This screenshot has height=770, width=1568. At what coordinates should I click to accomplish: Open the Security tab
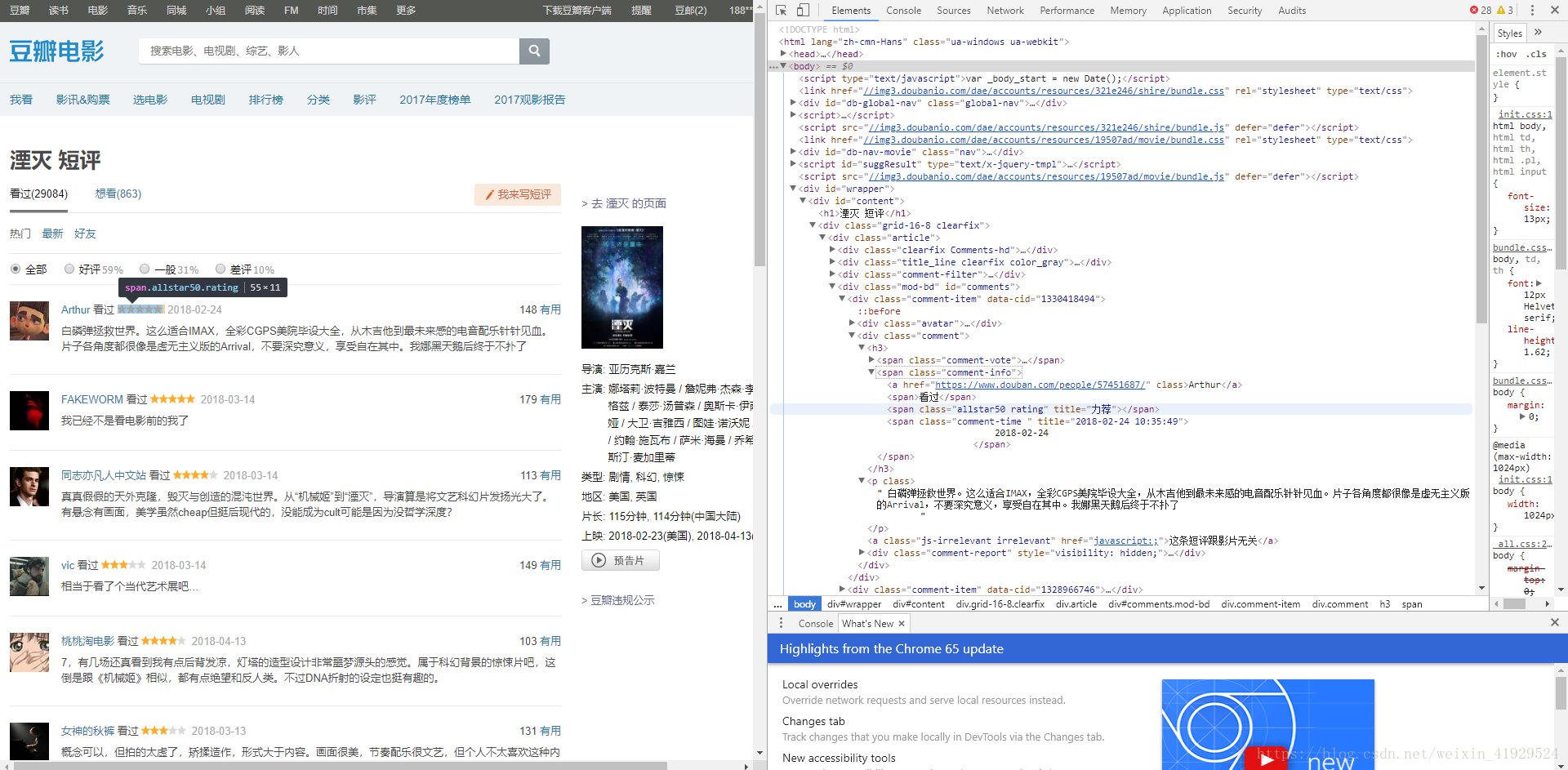[x=1245, y=11]
